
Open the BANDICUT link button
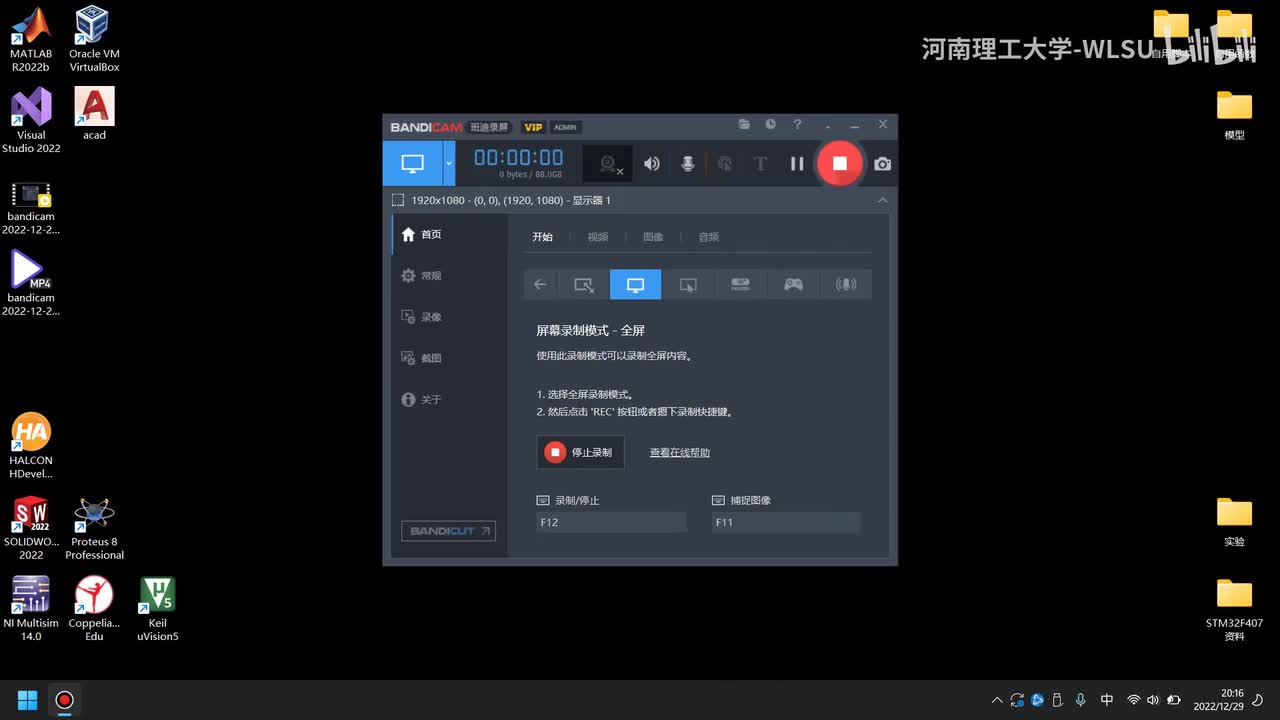click(448, 531)
